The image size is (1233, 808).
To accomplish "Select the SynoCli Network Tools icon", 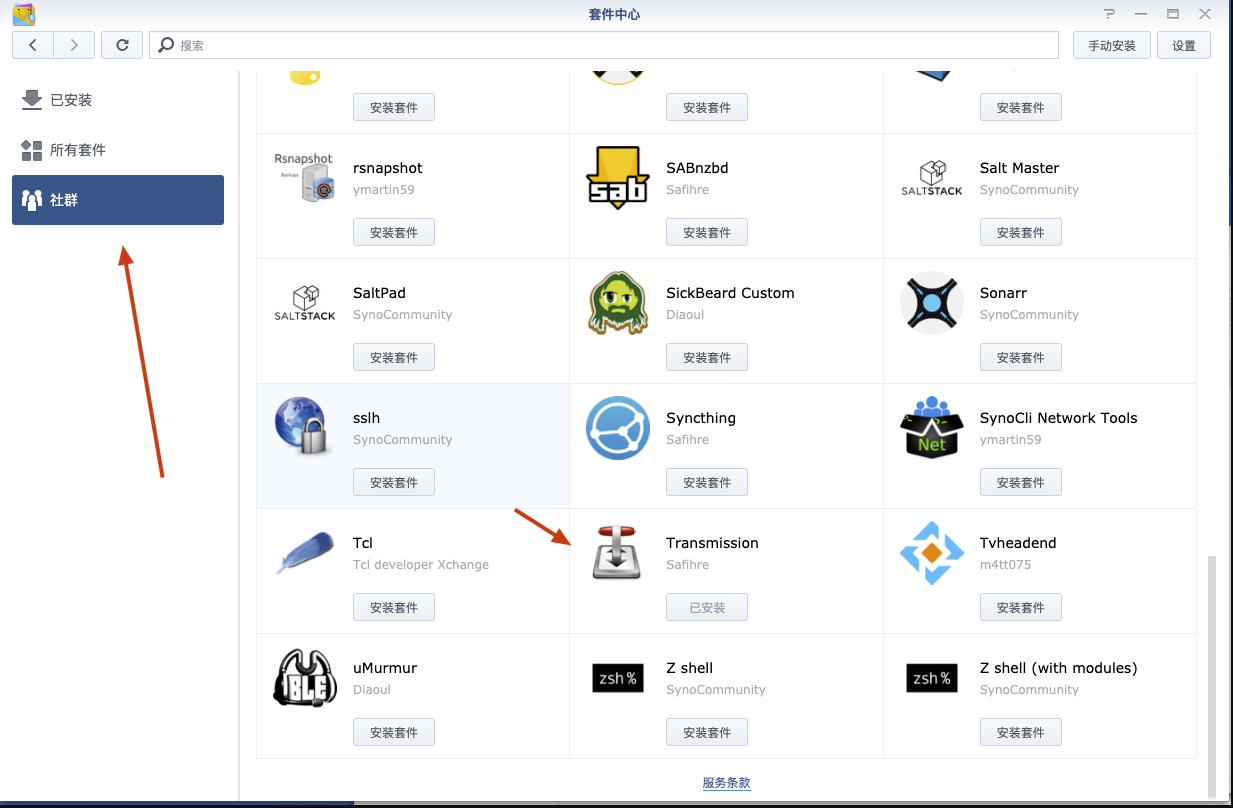I will pos(931,428).
